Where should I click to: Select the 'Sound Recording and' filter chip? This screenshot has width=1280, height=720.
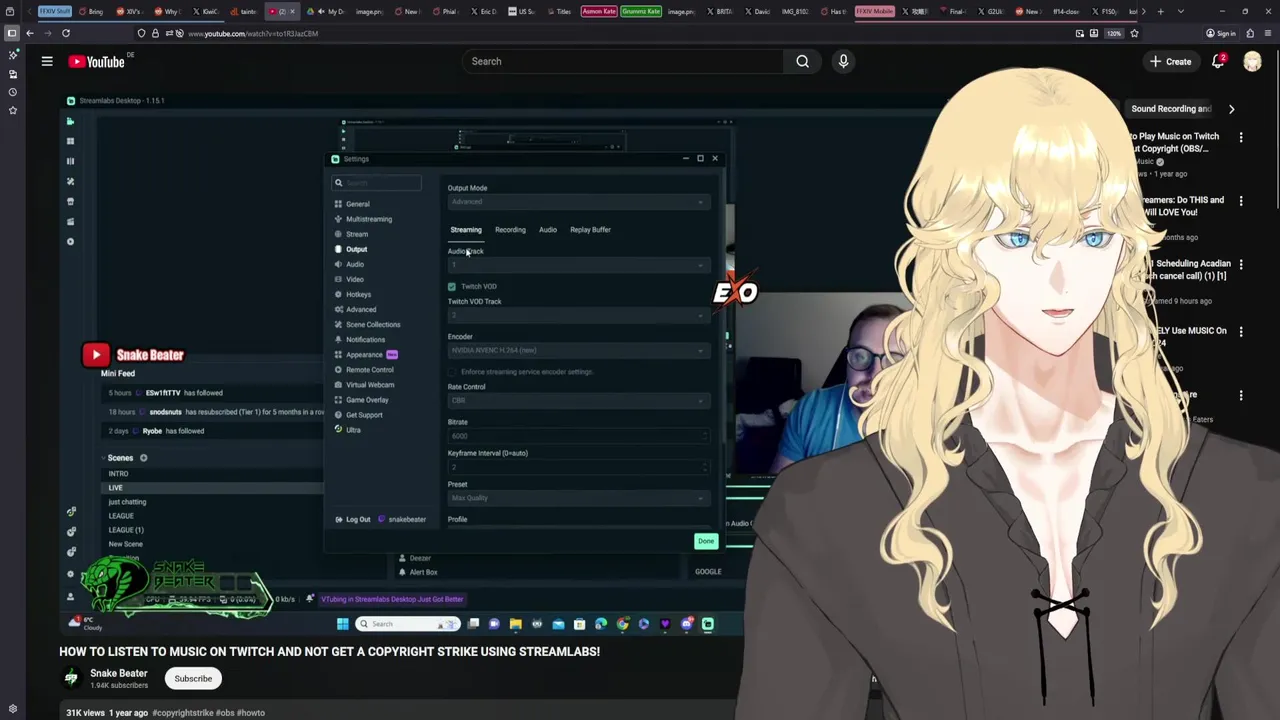click(1170, 108)
